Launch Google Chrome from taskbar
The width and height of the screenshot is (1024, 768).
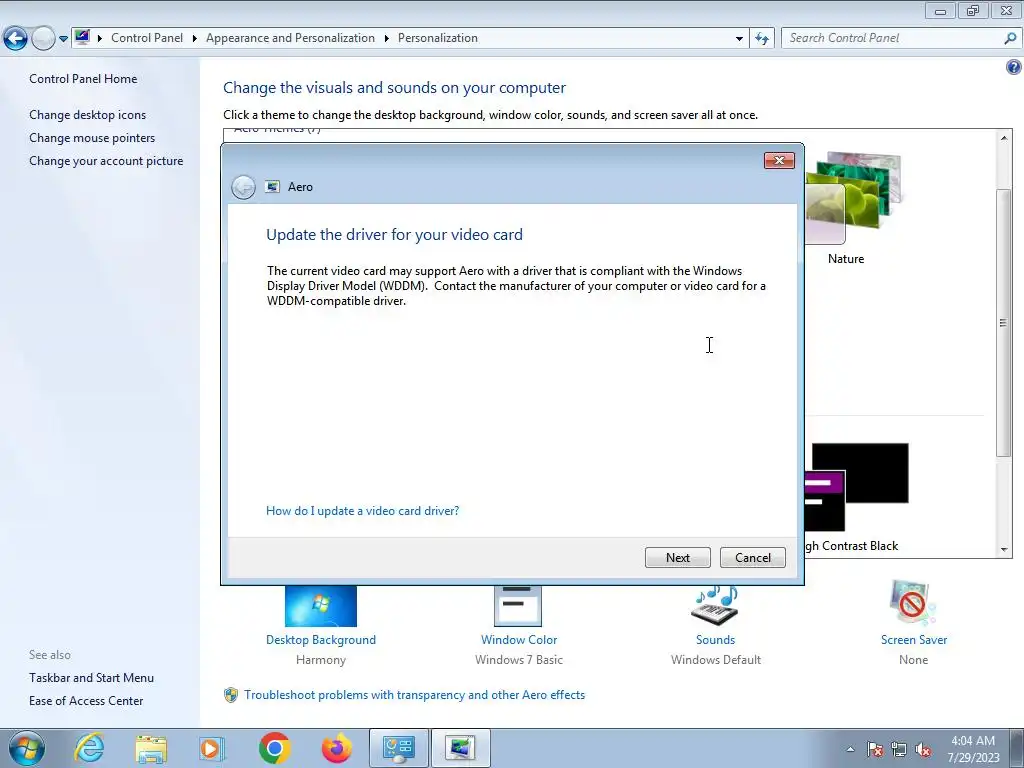(274, 748)
